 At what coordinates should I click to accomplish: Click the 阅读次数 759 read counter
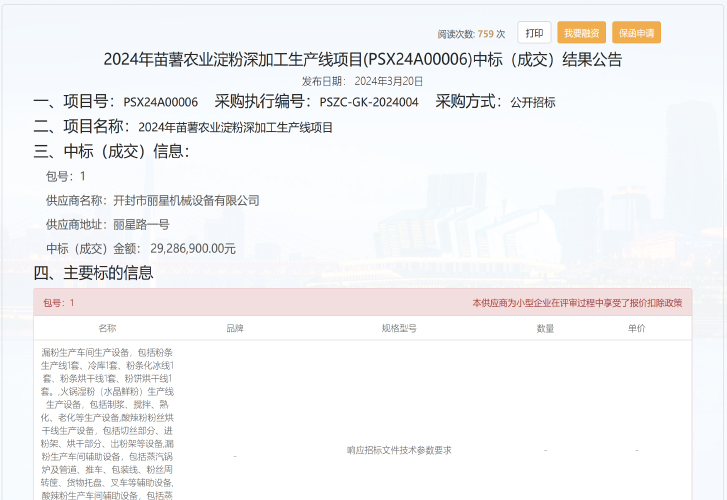click(471, 34)
